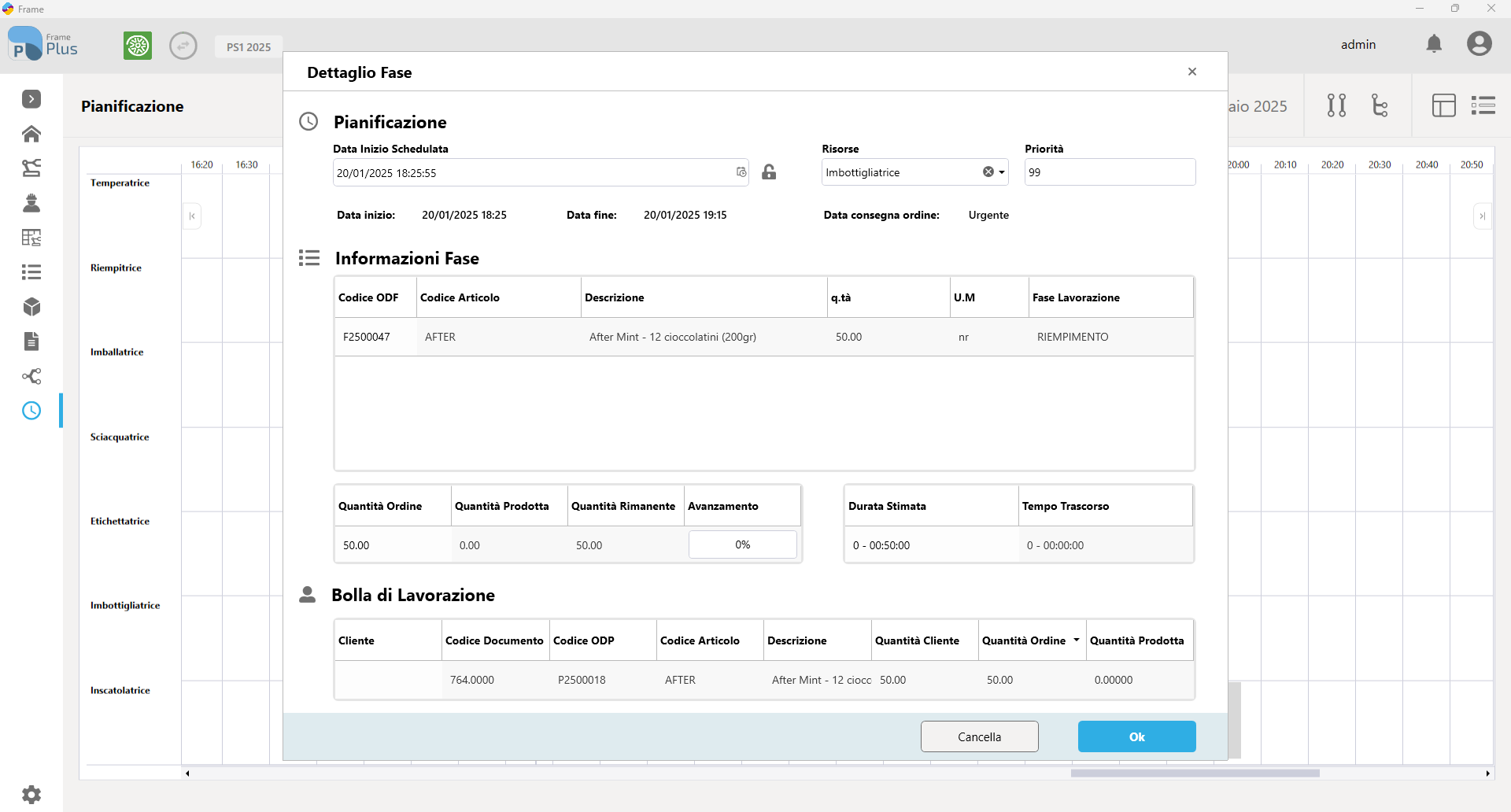Click the Codice Documento column header
This screenshot has width=1511, height=812.
point(495,640)
